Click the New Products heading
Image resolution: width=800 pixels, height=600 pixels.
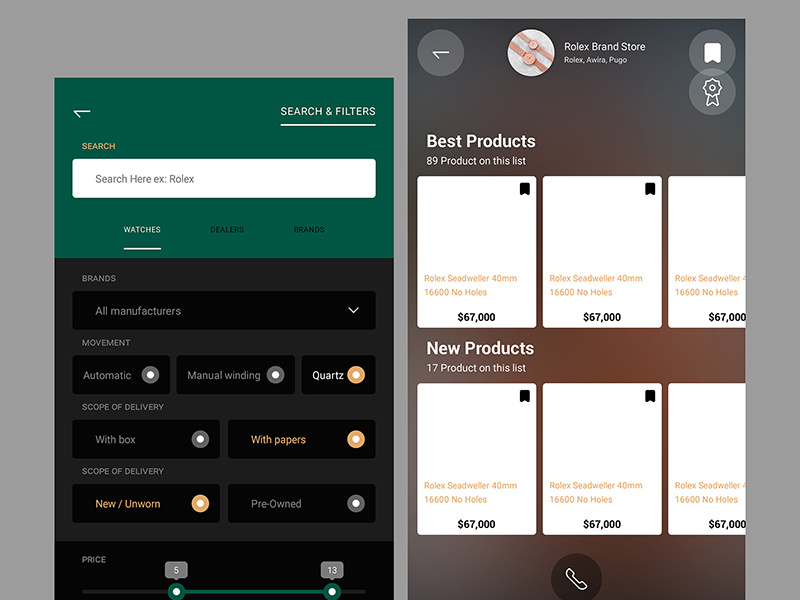point(480,348)
